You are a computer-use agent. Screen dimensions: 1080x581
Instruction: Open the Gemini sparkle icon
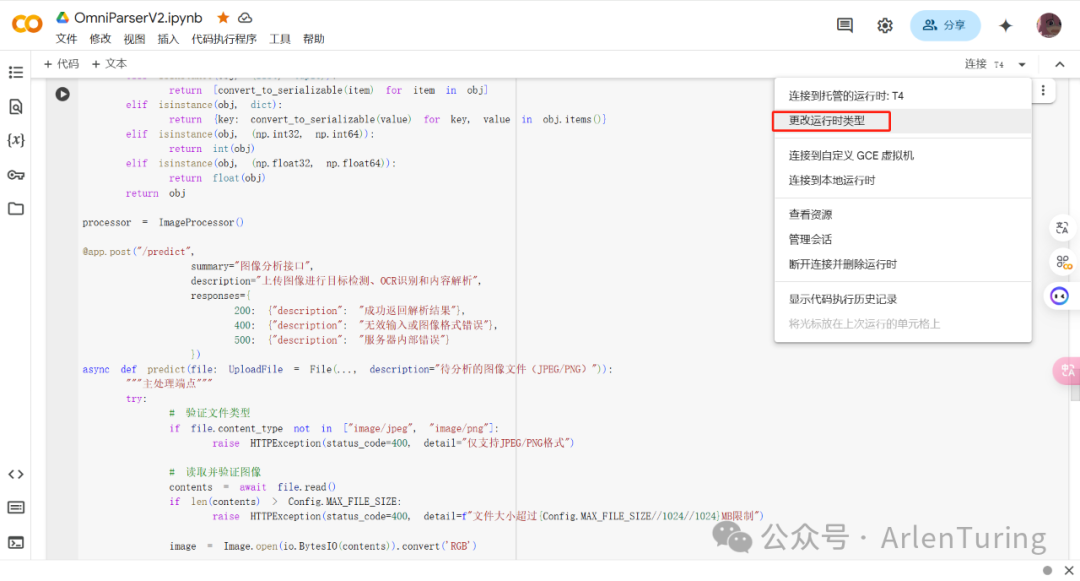pos(1006,25)
